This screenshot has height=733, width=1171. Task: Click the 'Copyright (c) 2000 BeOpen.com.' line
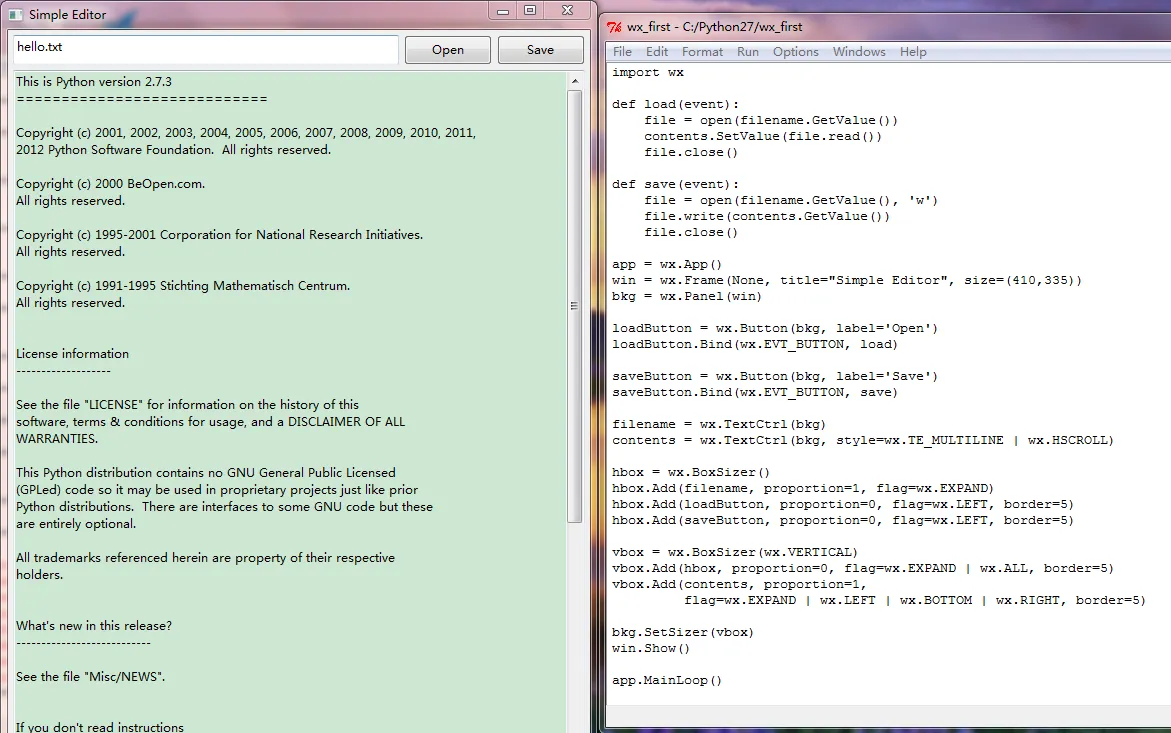pos(110,184)
